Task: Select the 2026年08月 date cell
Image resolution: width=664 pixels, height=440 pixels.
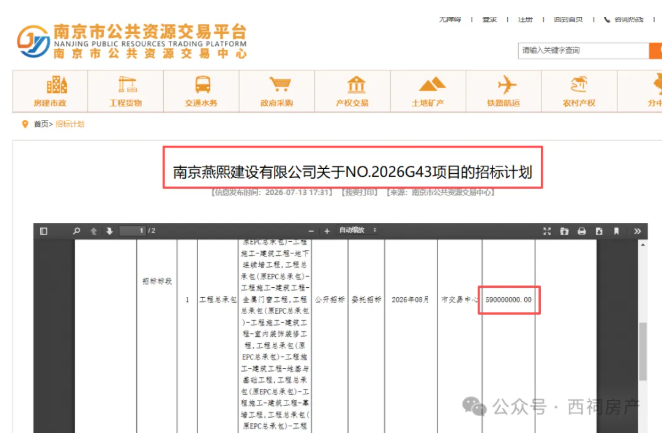Action: [410, 300]
